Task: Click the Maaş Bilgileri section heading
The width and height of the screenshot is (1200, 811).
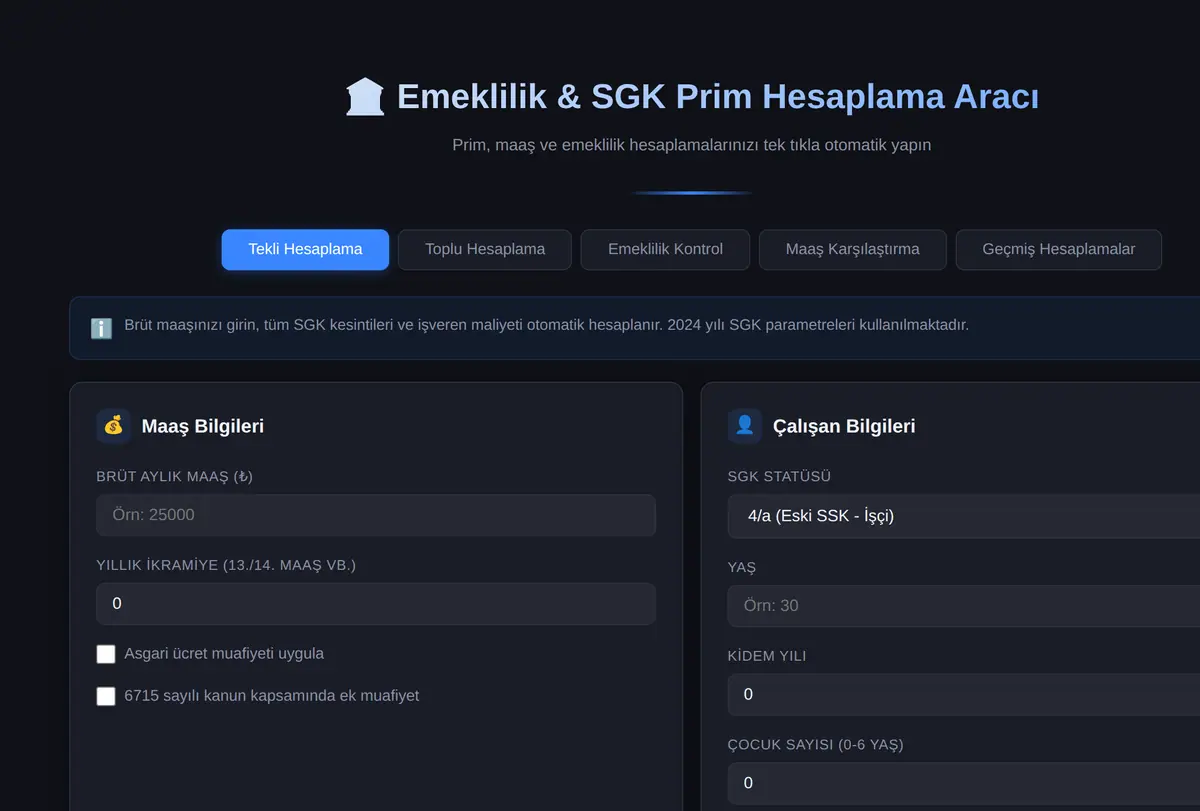Action: (203, 426)
